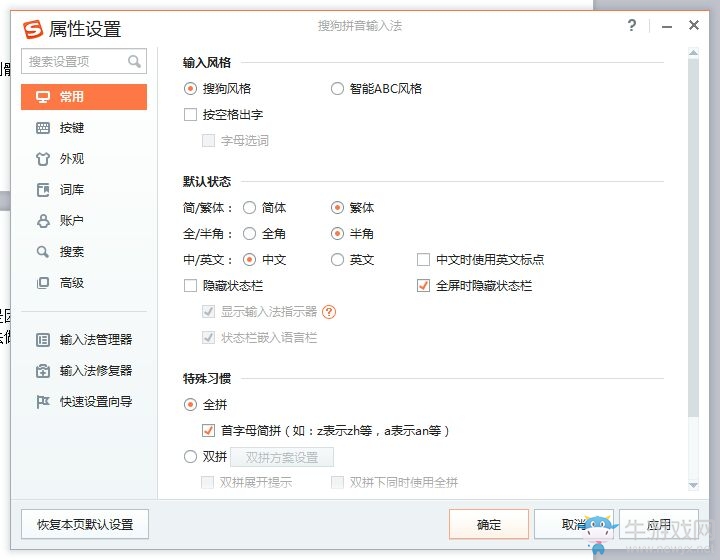Click the keyboard icon beside 按键
Viewport: 720px width, 560px height.
[43, 128]
